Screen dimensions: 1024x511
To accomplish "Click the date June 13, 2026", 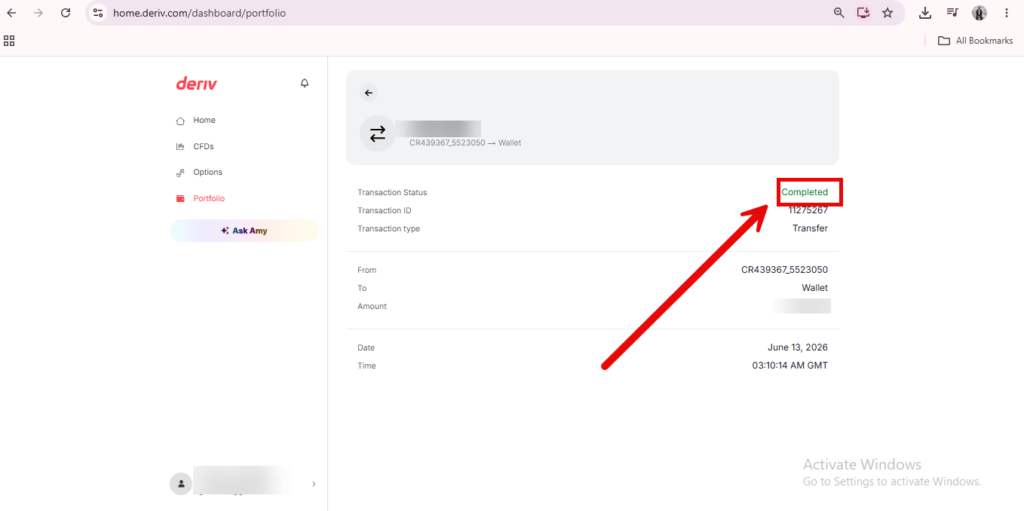I will (797, 348).
